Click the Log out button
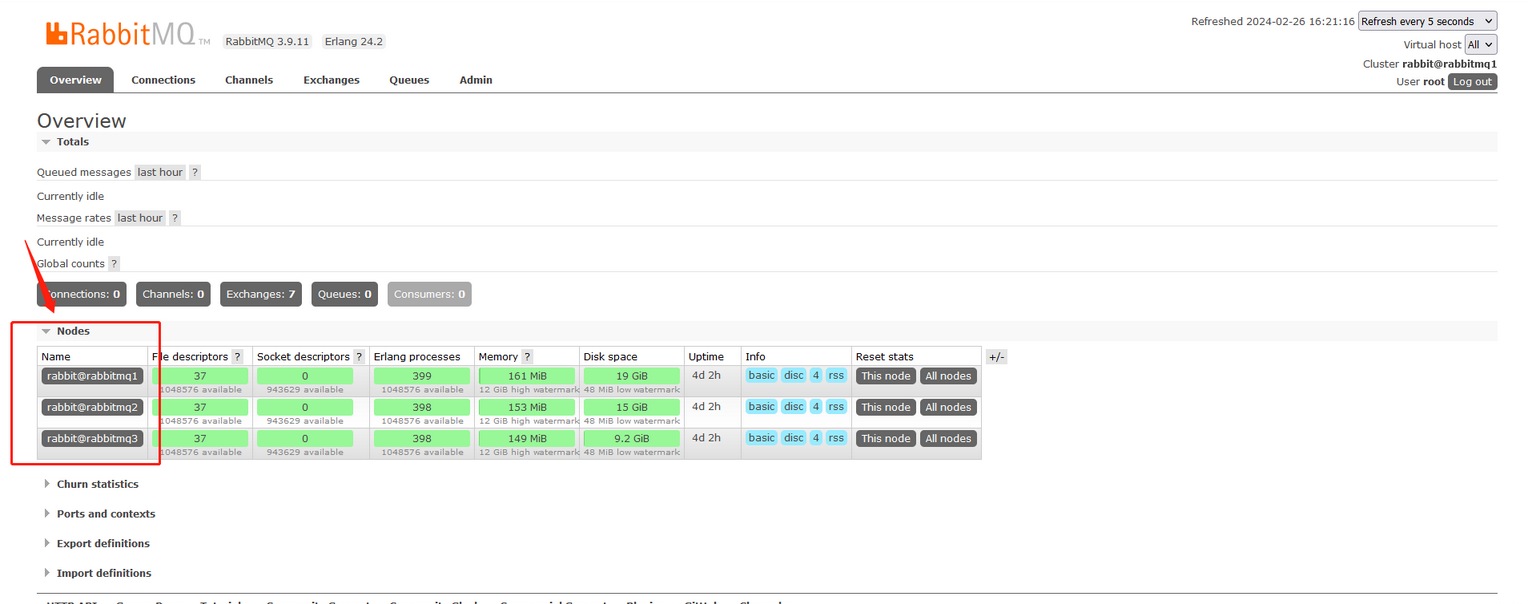 pos(1472,82)
